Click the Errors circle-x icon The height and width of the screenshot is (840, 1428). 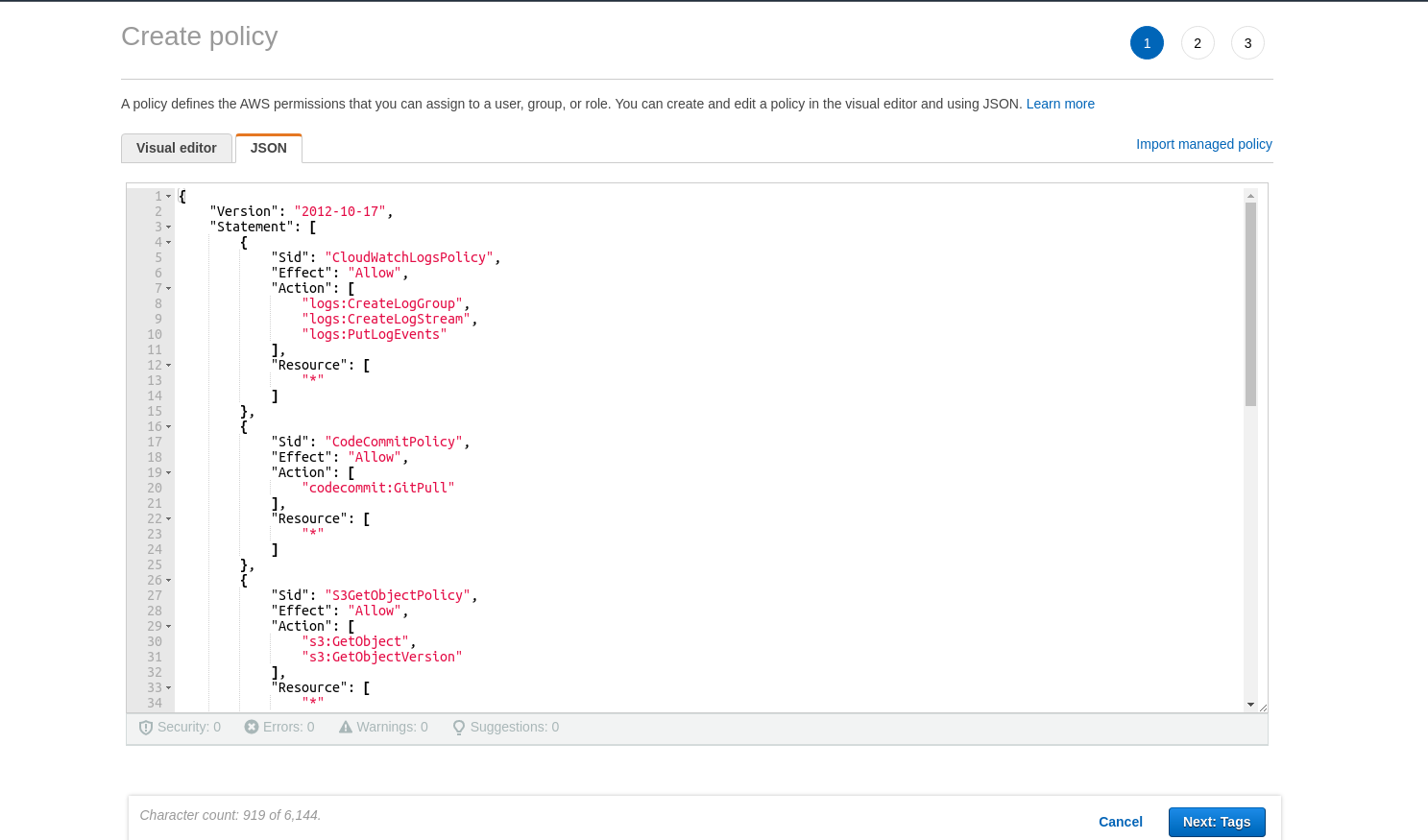pyautogui.click(x=252, y=727)
